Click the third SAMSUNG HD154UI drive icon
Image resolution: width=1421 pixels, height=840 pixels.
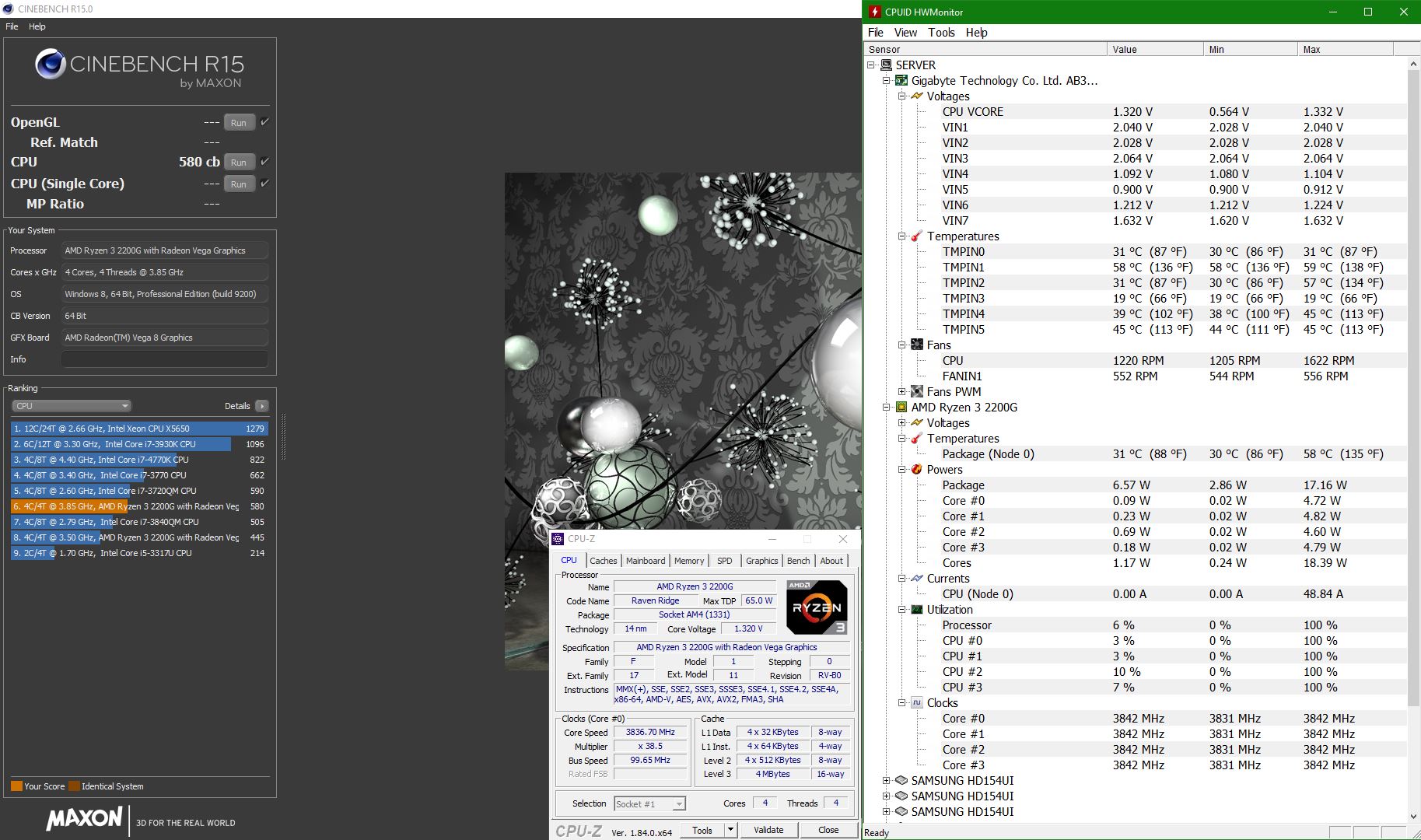901,812
